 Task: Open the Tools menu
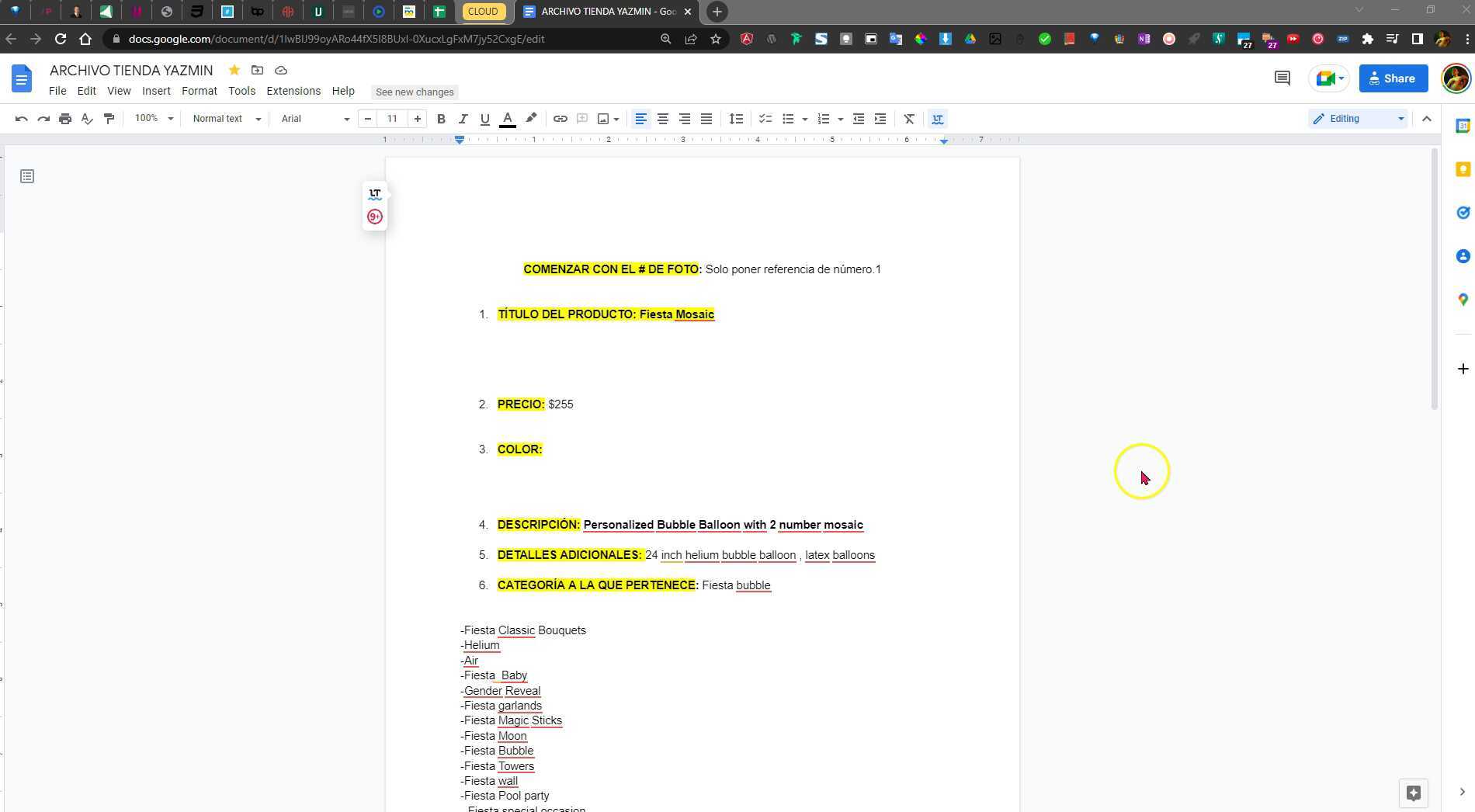[x=242, y=91]
